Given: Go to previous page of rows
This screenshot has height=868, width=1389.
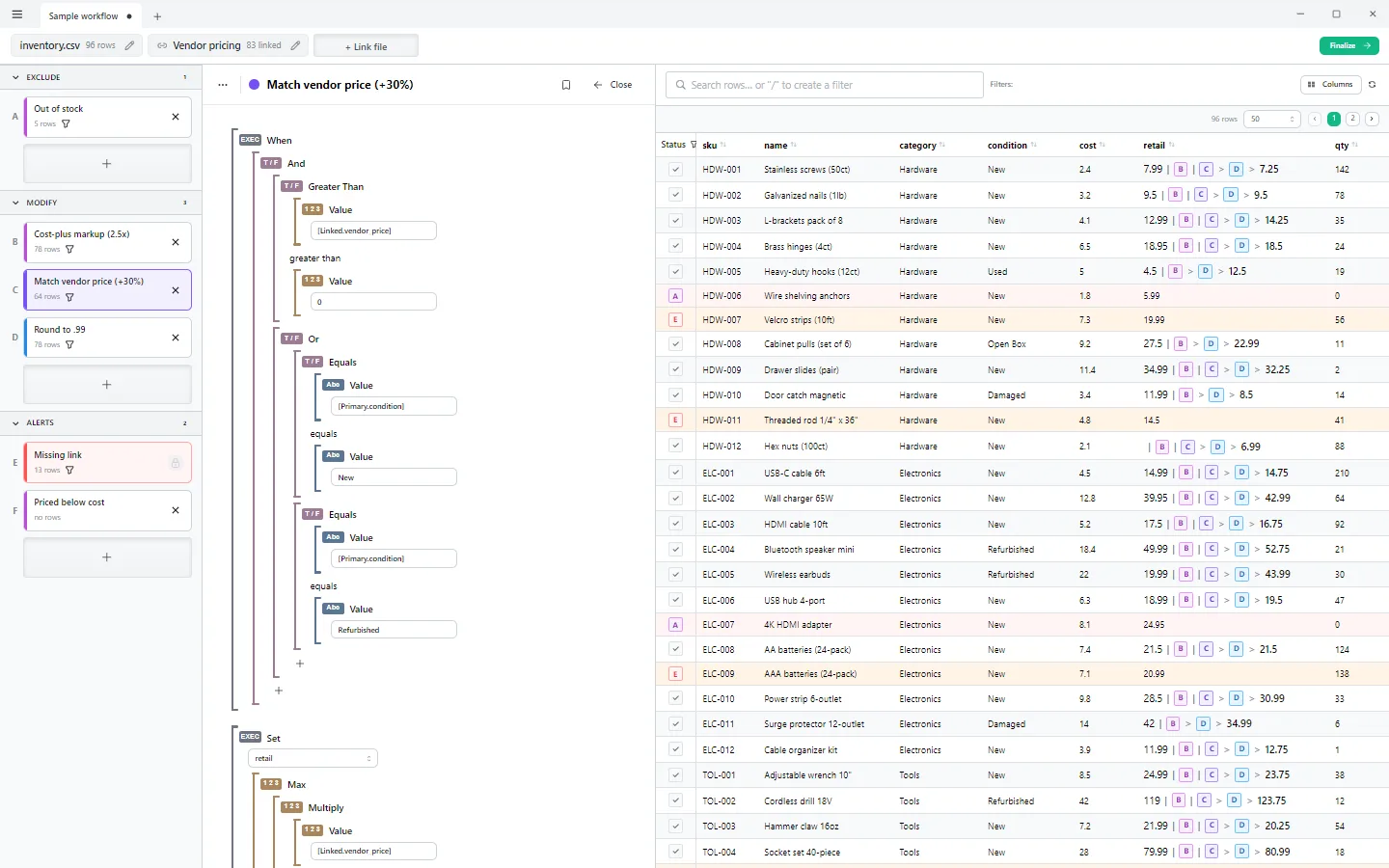Looking at the screenshot, I should click(1315, 119).
